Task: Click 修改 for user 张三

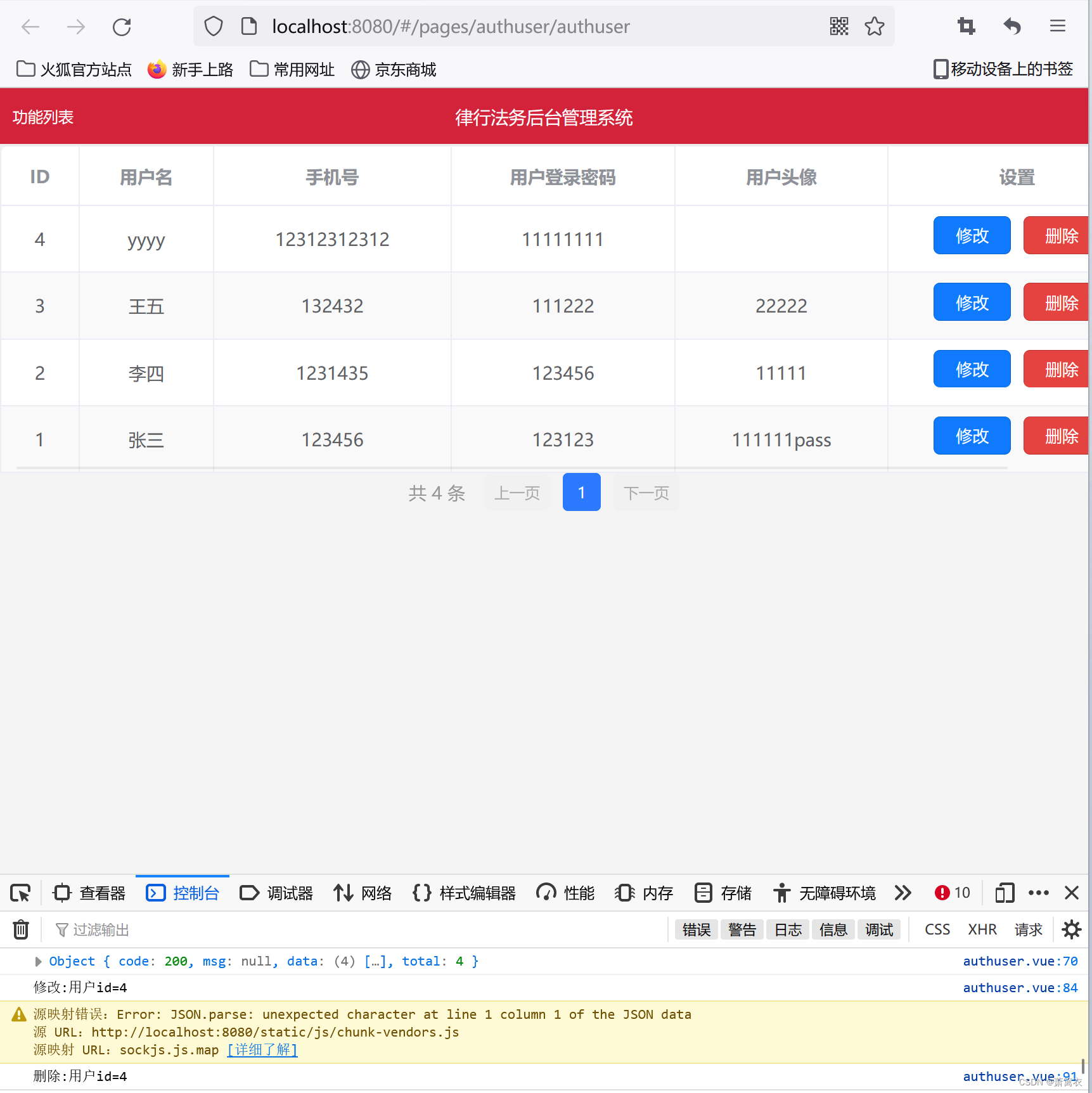Action: (x=972, y=436)
